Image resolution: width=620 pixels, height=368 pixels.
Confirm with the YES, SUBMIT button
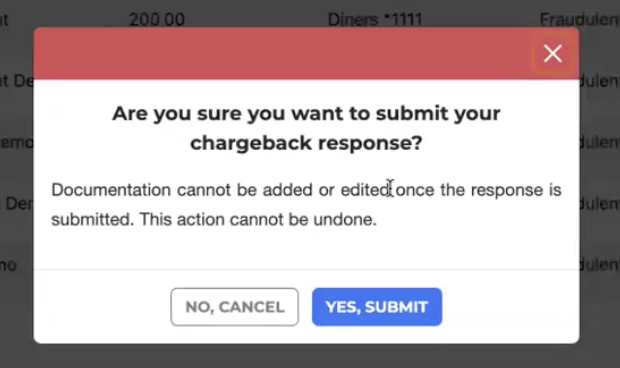tap(377, 307)
